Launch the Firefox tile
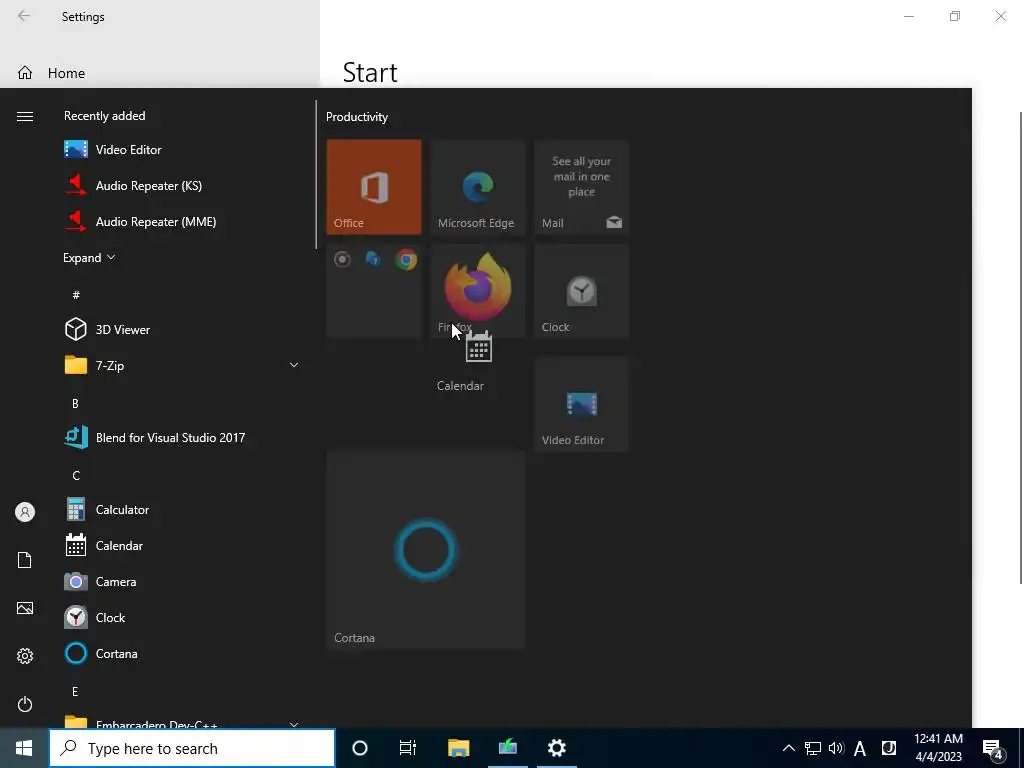Screen dimensions: 1024x768 click(477, 291)
